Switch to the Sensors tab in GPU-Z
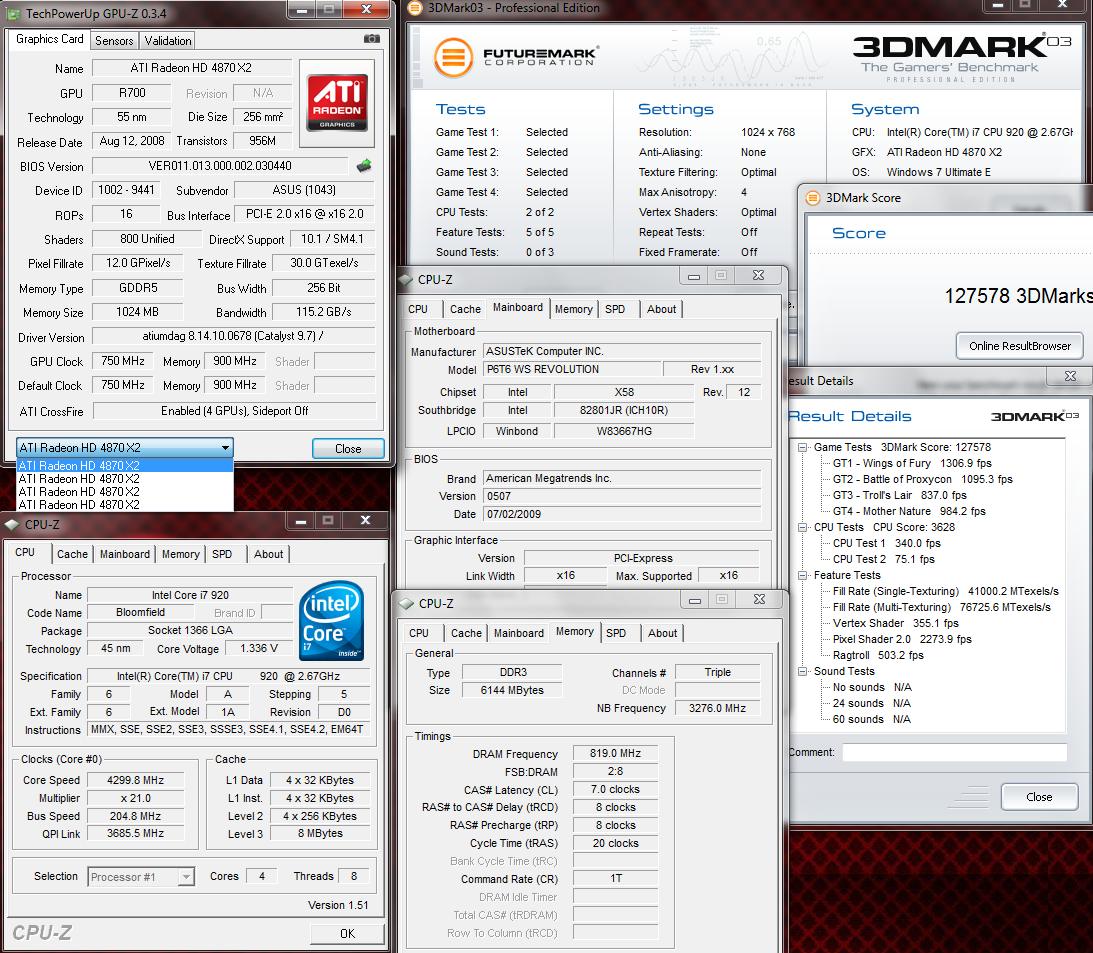 pos(114,40)
